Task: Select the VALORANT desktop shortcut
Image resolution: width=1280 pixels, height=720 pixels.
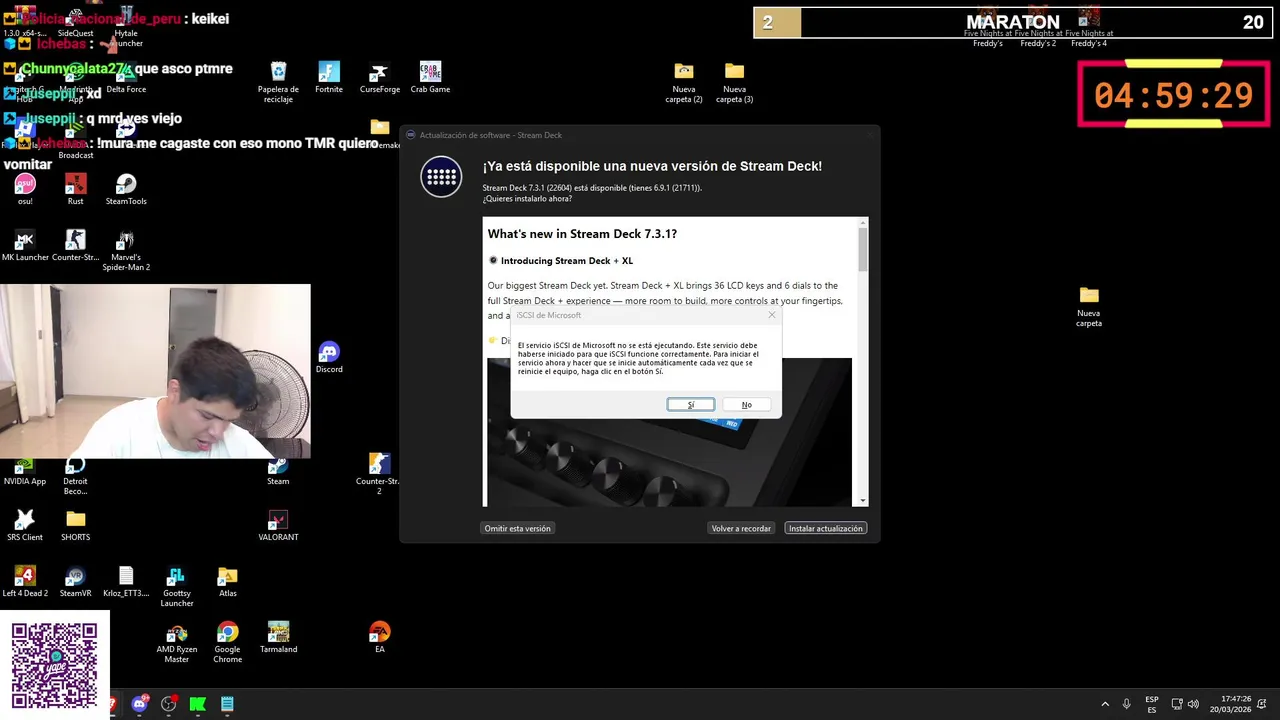Action: pyautogui.click(x=278, y=525)
